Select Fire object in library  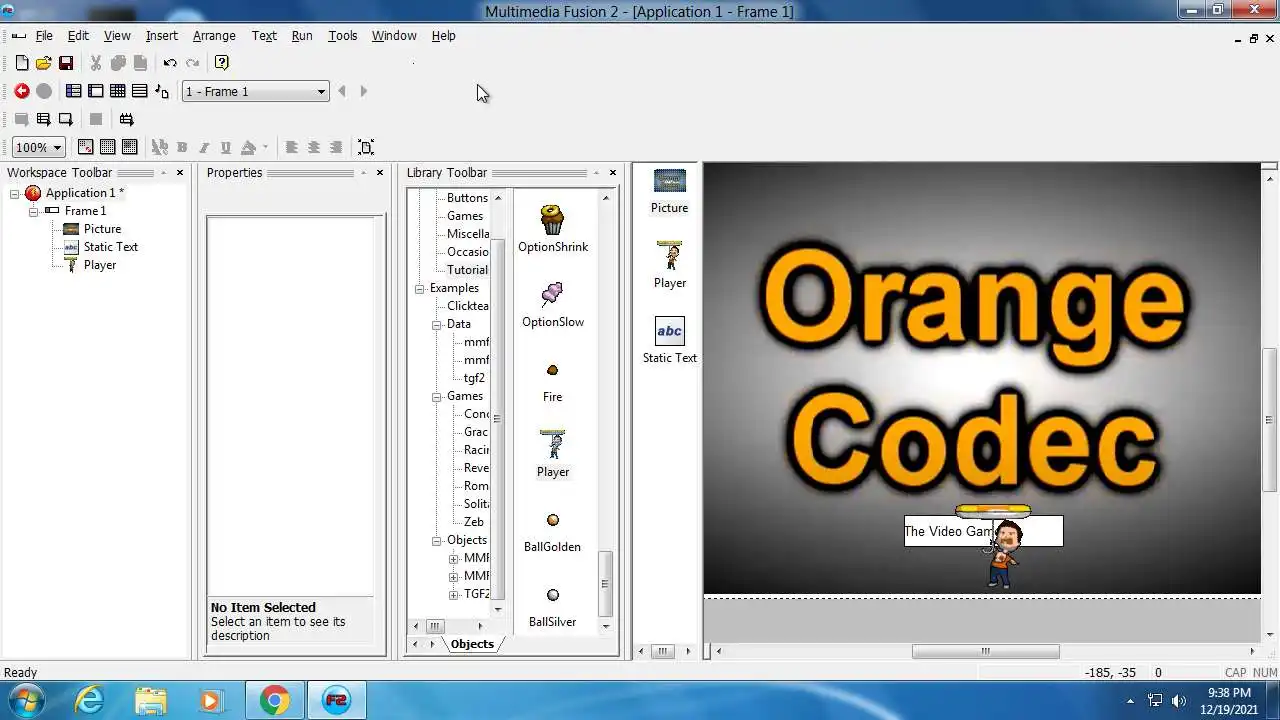[x=552, y=383]
